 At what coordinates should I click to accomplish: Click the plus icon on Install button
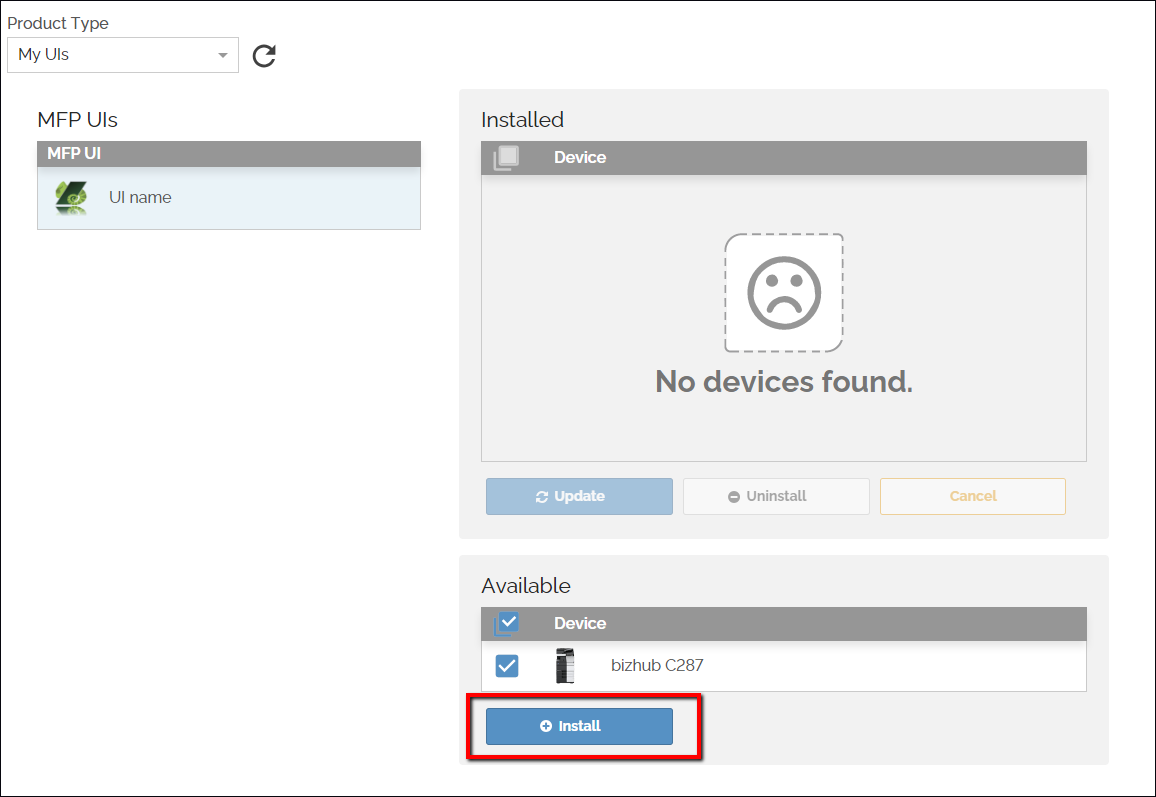546,727
